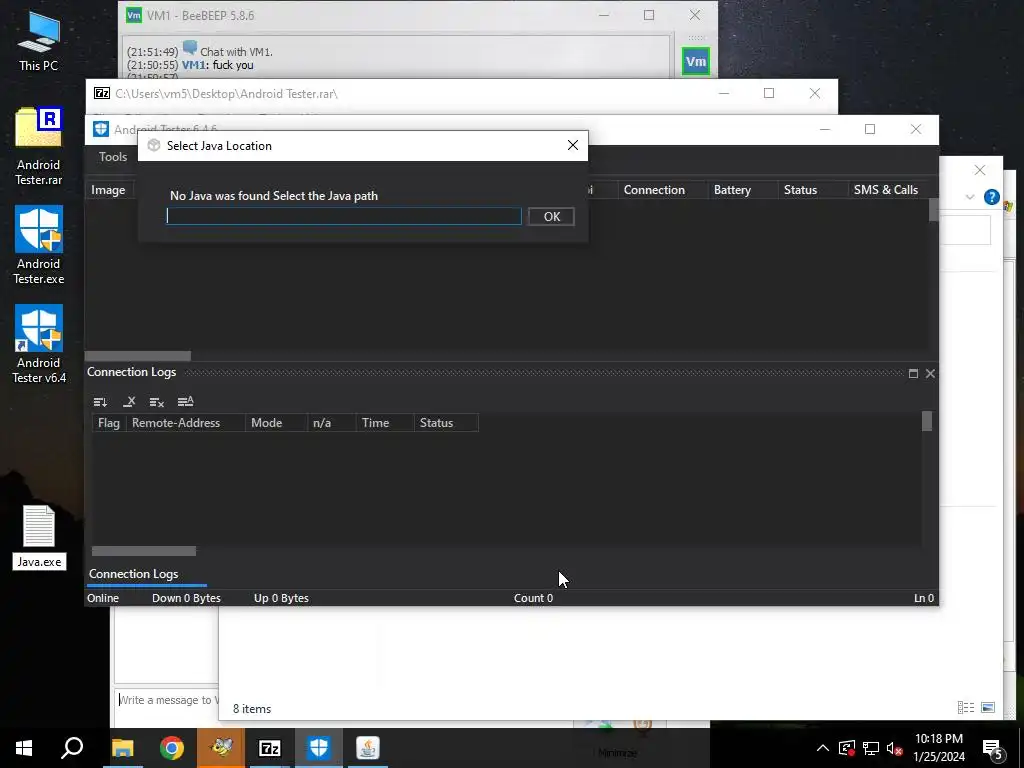Select Android Tester.exe desktop icon
Viewport: 1024px width, 768px height.
(x=39, y=246)
